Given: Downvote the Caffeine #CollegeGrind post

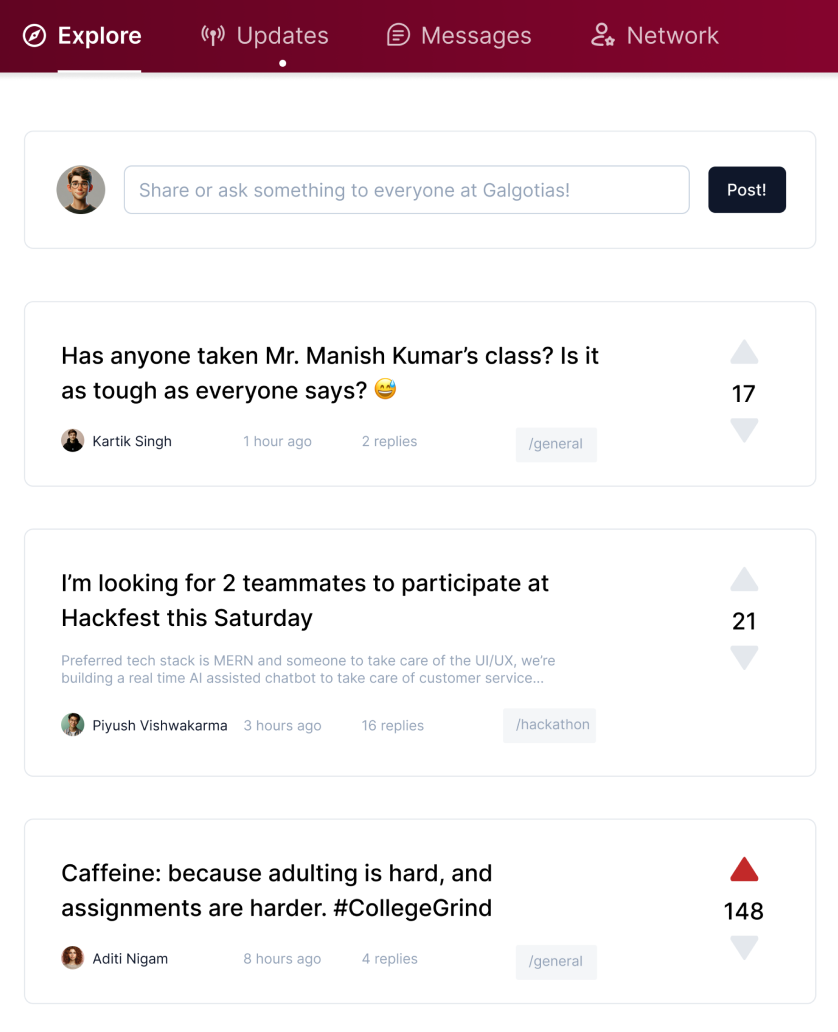Looking at the screenshot, I should tap(744, 947).
